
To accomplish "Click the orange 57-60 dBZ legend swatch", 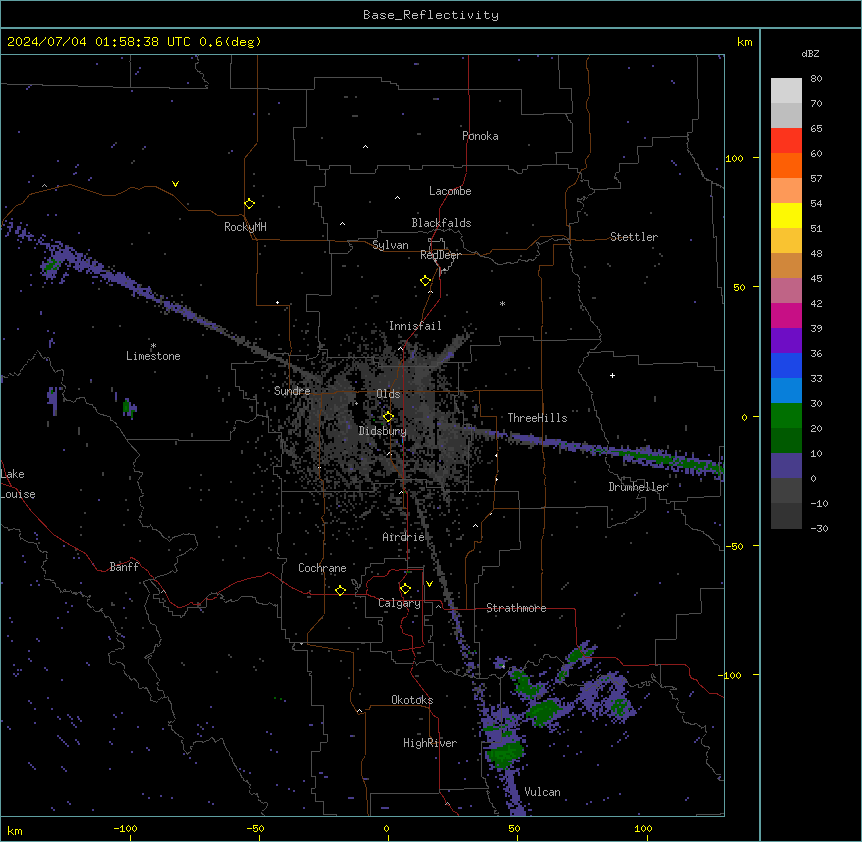I will click(786, 165).
